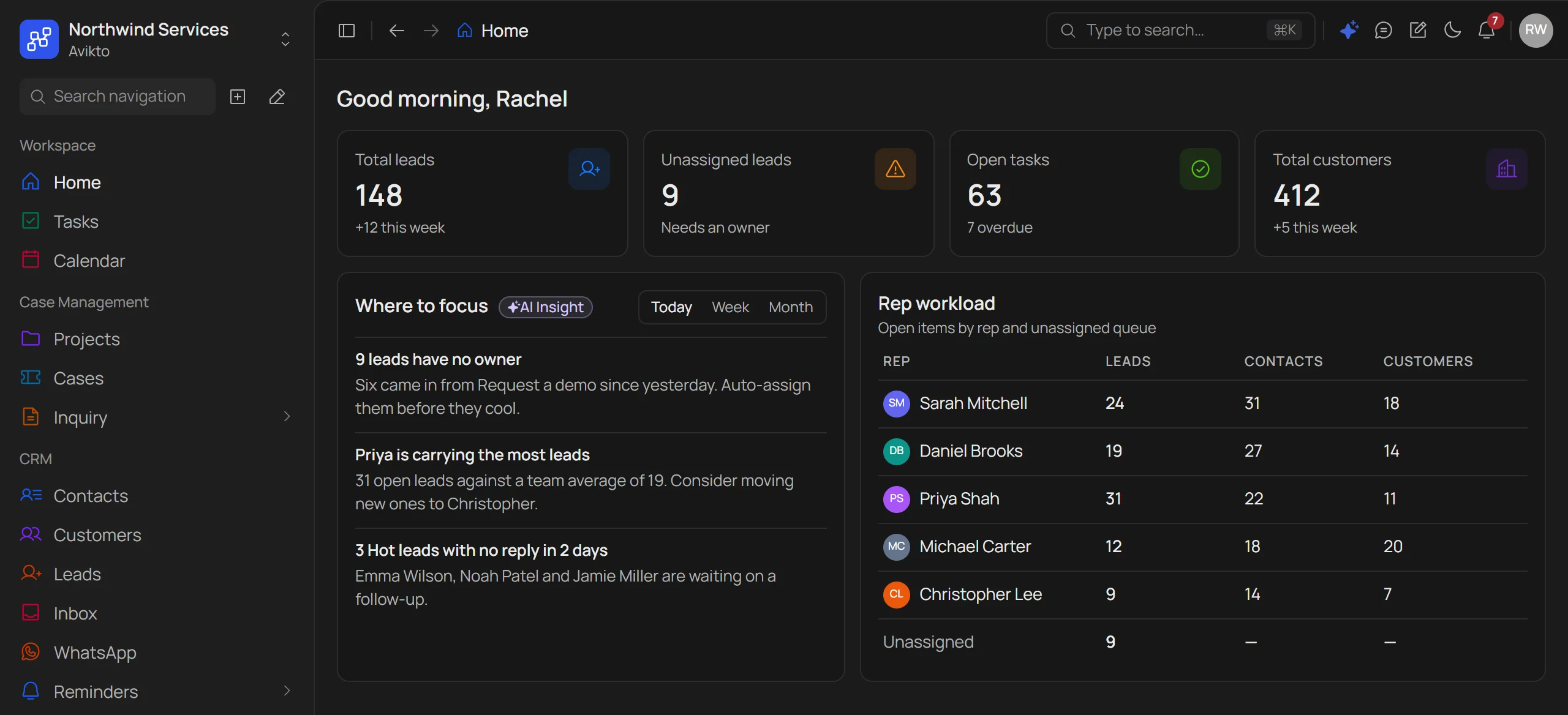The height and width of the screenshot is (715, 1568).
Task: Go to Contacts in the CRM section
Action: [157, 496]
